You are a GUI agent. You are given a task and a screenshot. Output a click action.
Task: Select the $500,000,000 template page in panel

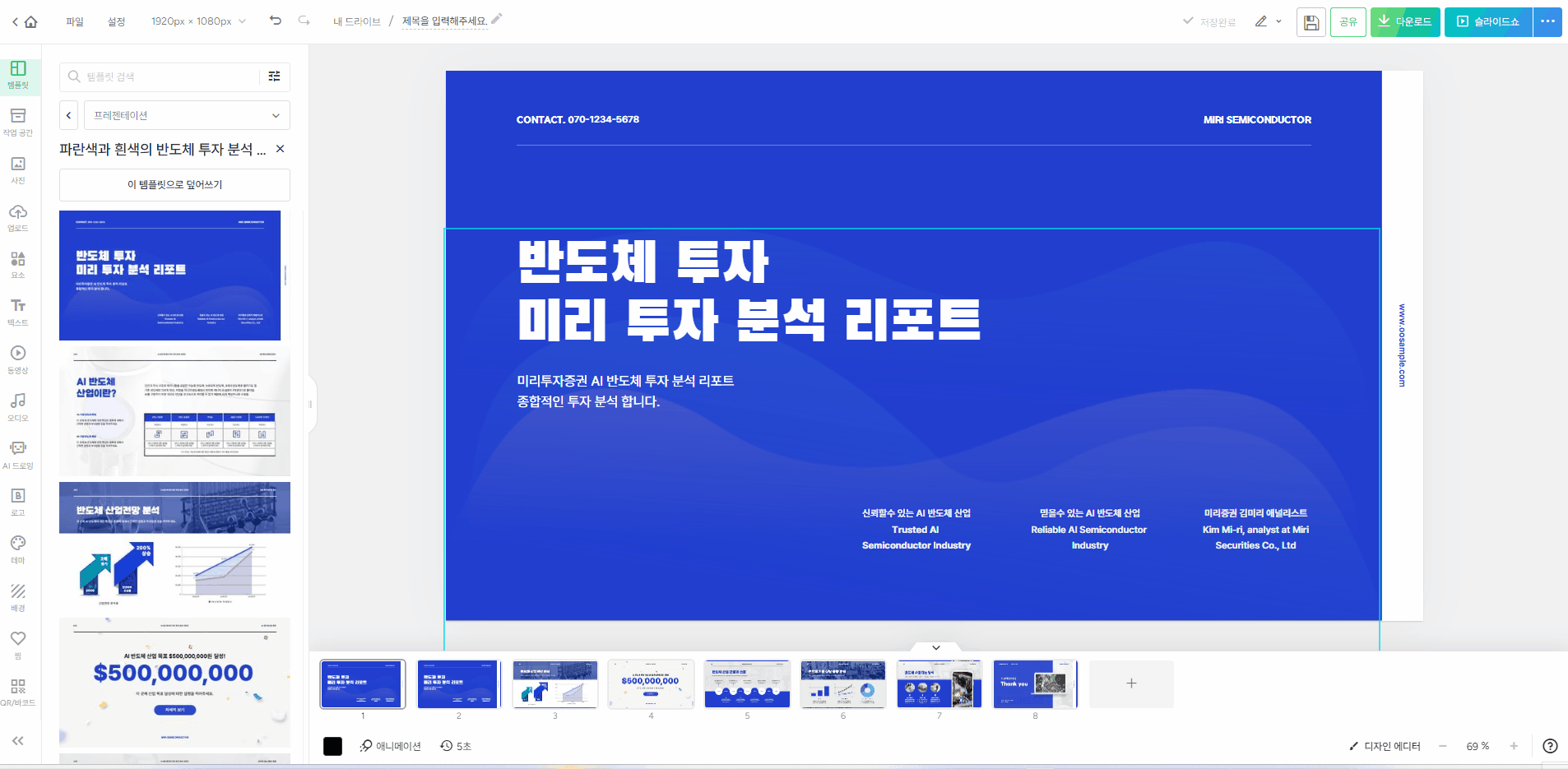pos(174,683)
